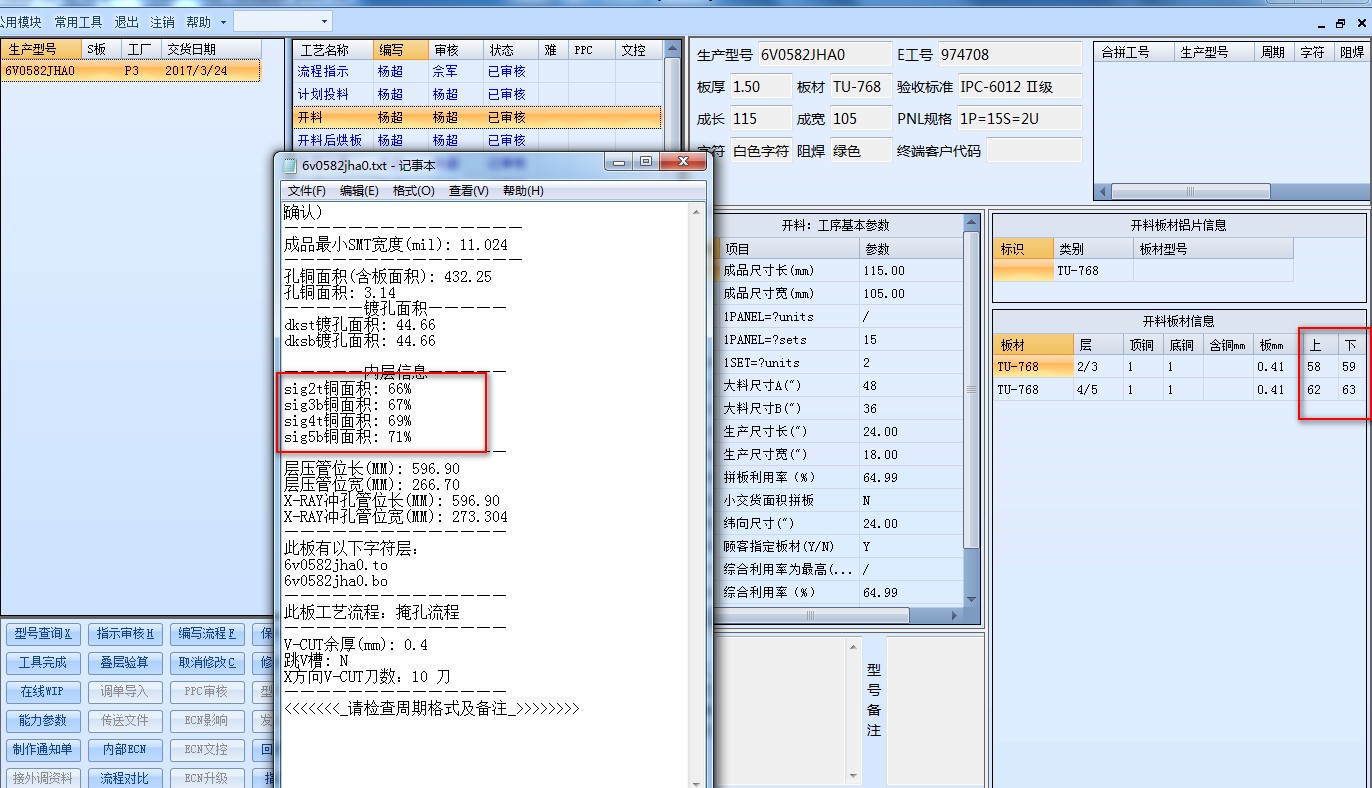The width and height of the screenshot is (1372, 788).
Task: Click the 流程对比 button
Action: point(125,778)
